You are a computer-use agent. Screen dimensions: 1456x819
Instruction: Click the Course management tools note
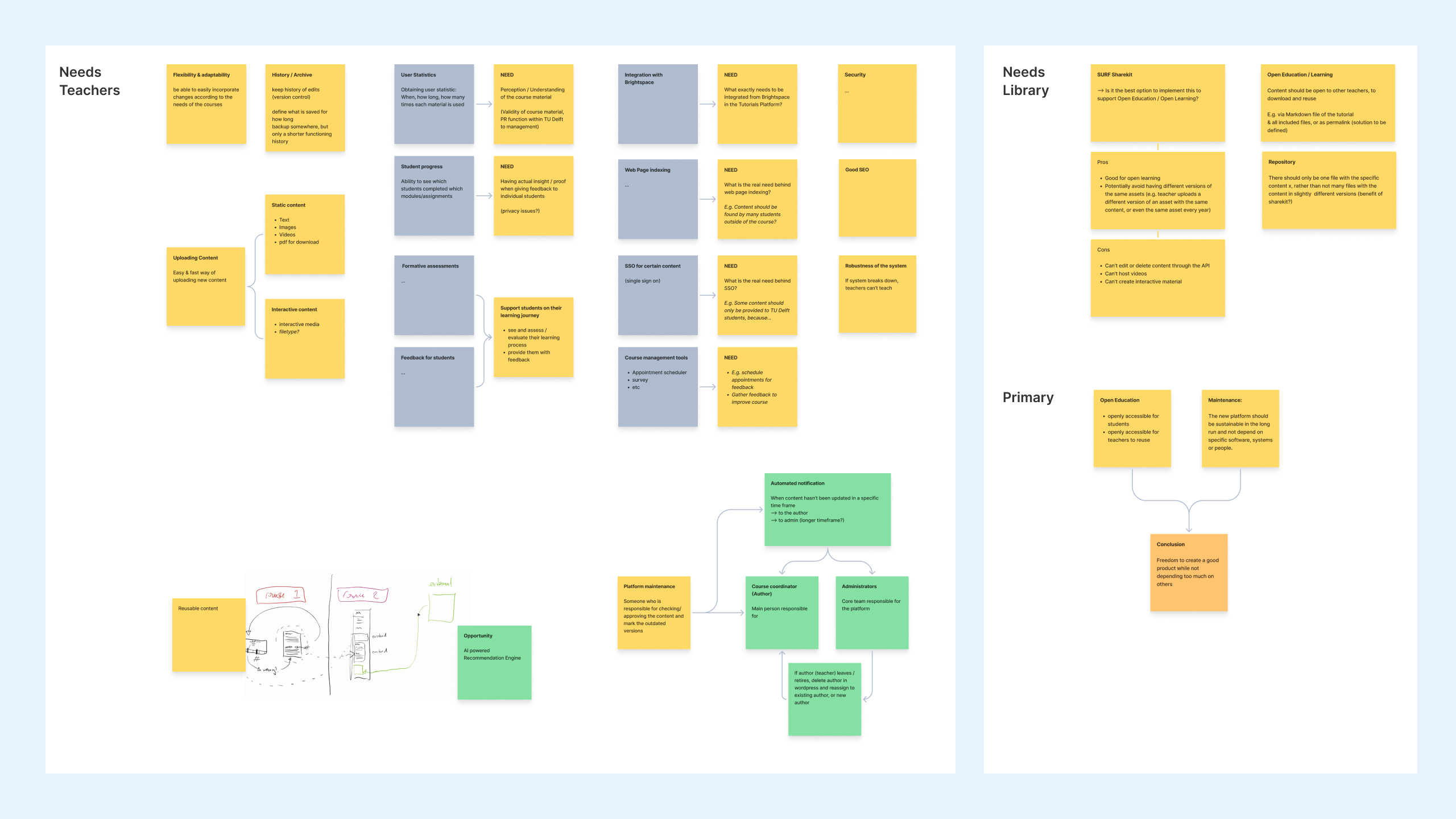pyautogui.click(x=657, y=387)
